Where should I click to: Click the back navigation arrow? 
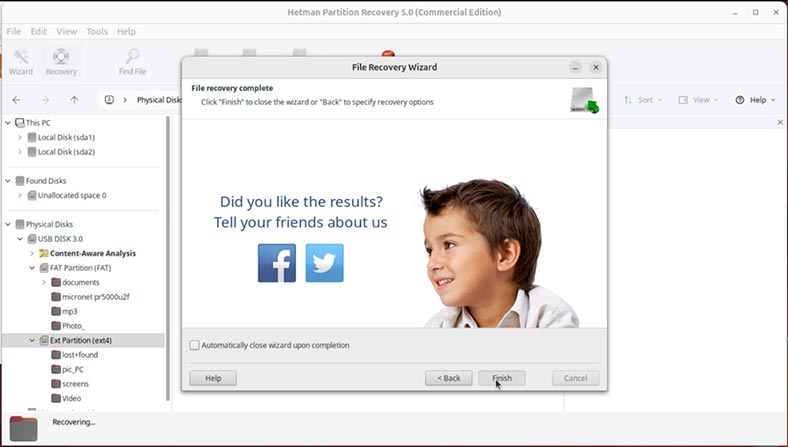pos(17,100)
